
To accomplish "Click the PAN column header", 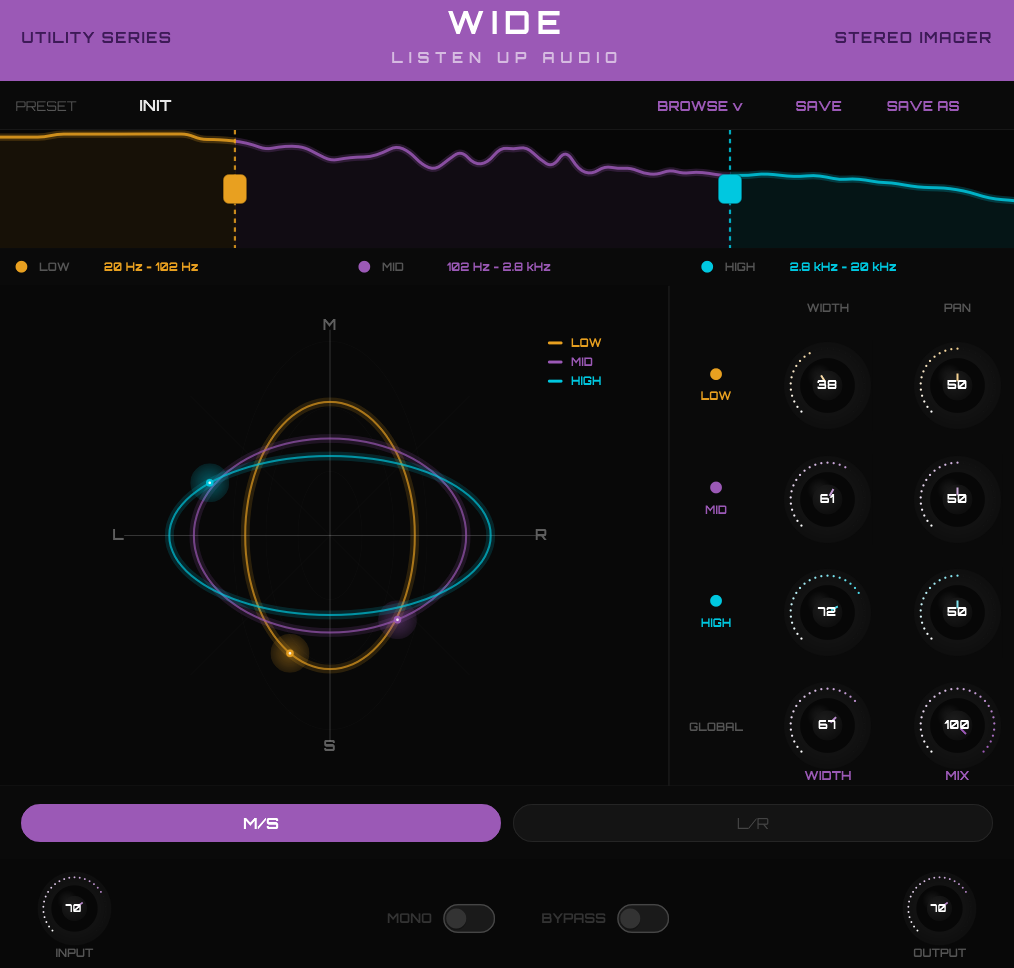I will [957, 308].
